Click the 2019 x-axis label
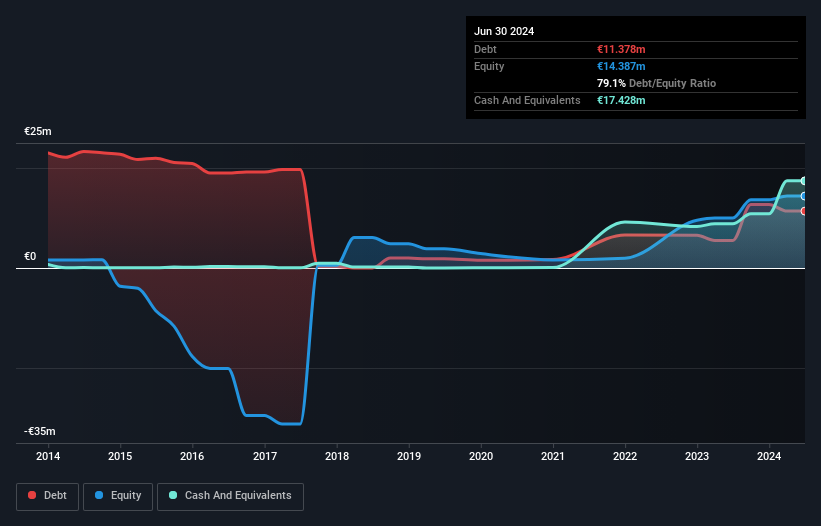The height and width of the screenshot is (526, 821). click(409, 456)
